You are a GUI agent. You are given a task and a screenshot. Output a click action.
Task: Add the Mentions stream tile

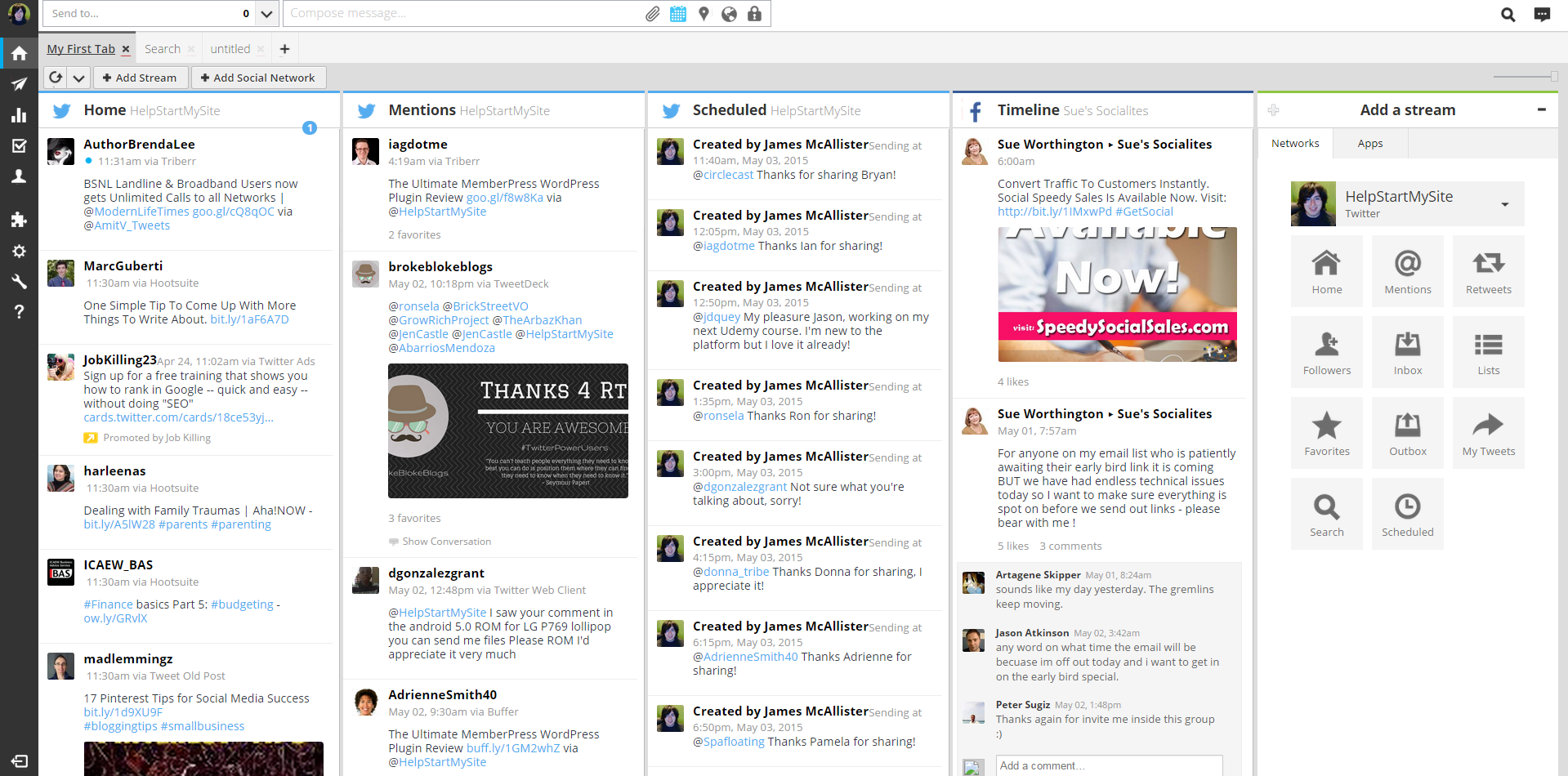click(x=1407, y=271)
